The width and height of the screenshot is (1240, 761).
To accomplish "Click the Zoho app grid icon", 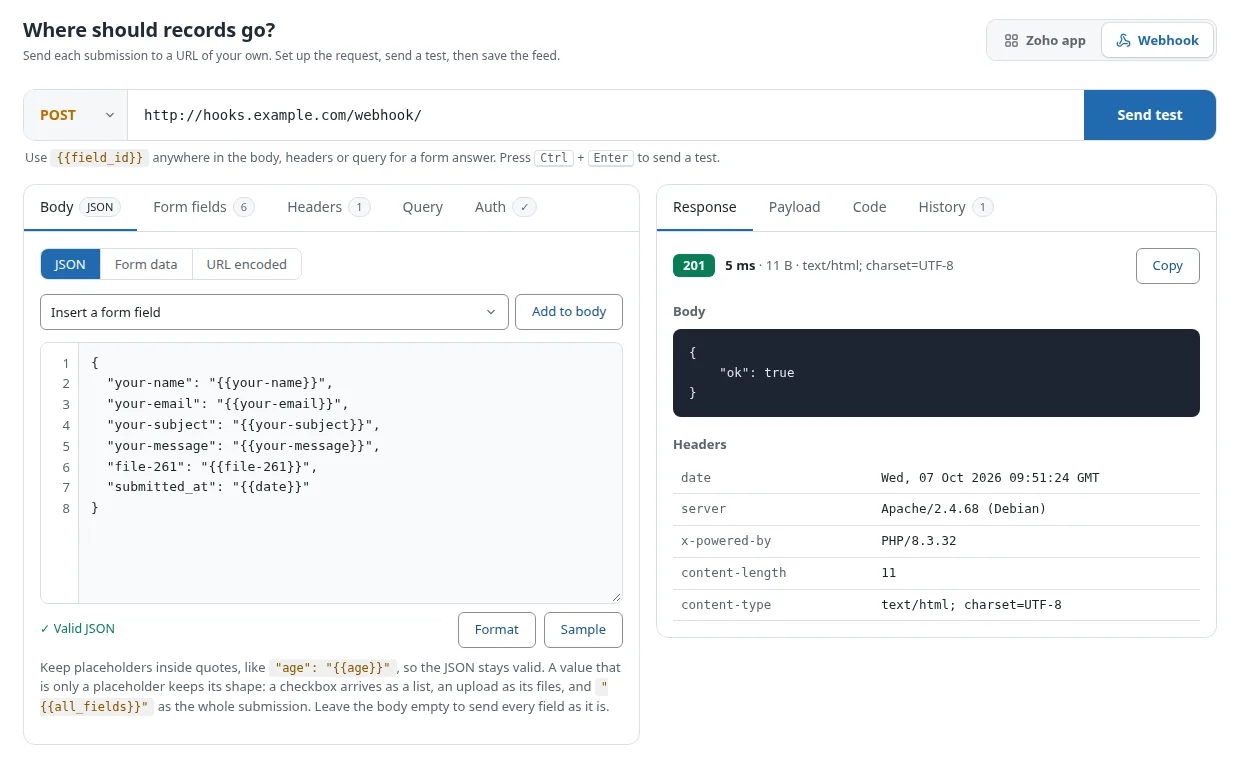I will [x=1010, y=41].
